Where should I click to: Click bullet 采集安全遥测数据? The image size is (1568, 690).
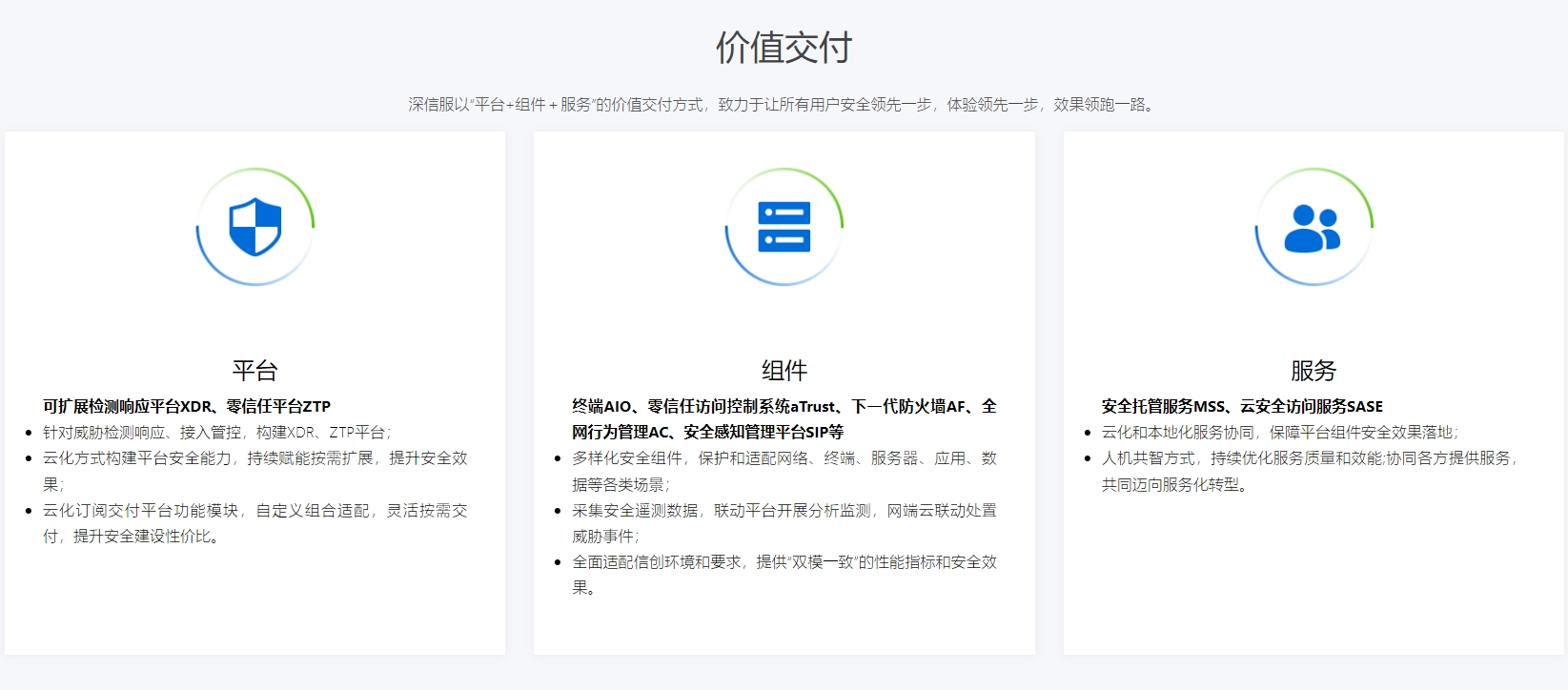coord(784,523)
